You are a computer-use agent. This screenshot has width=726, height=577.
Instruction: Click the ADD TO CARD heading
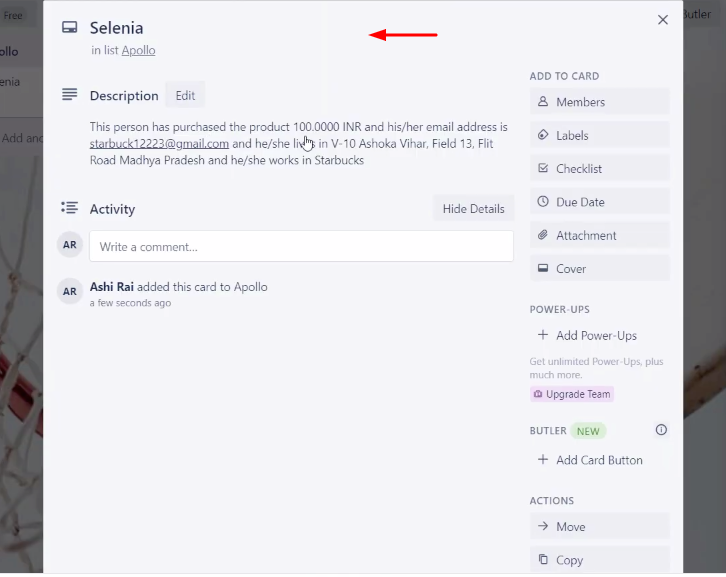tap(564, 76)
